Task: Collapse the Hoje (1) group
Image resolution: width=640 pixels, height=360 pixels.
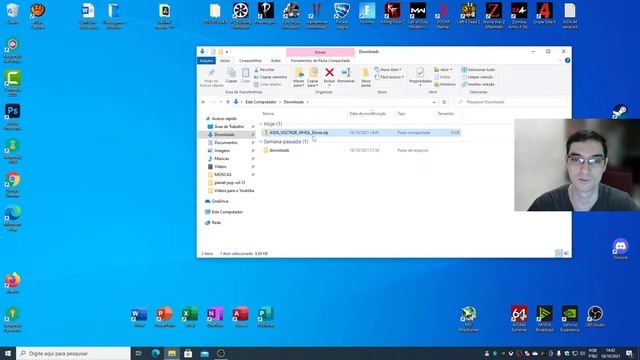Action: (x=261, y=124)
